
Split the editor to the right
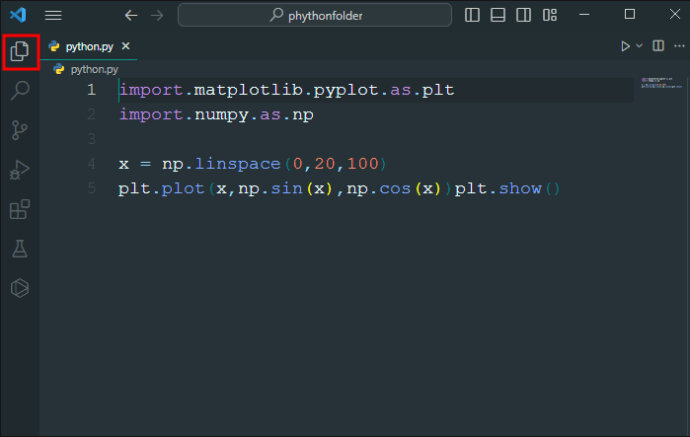click(658, 46)
